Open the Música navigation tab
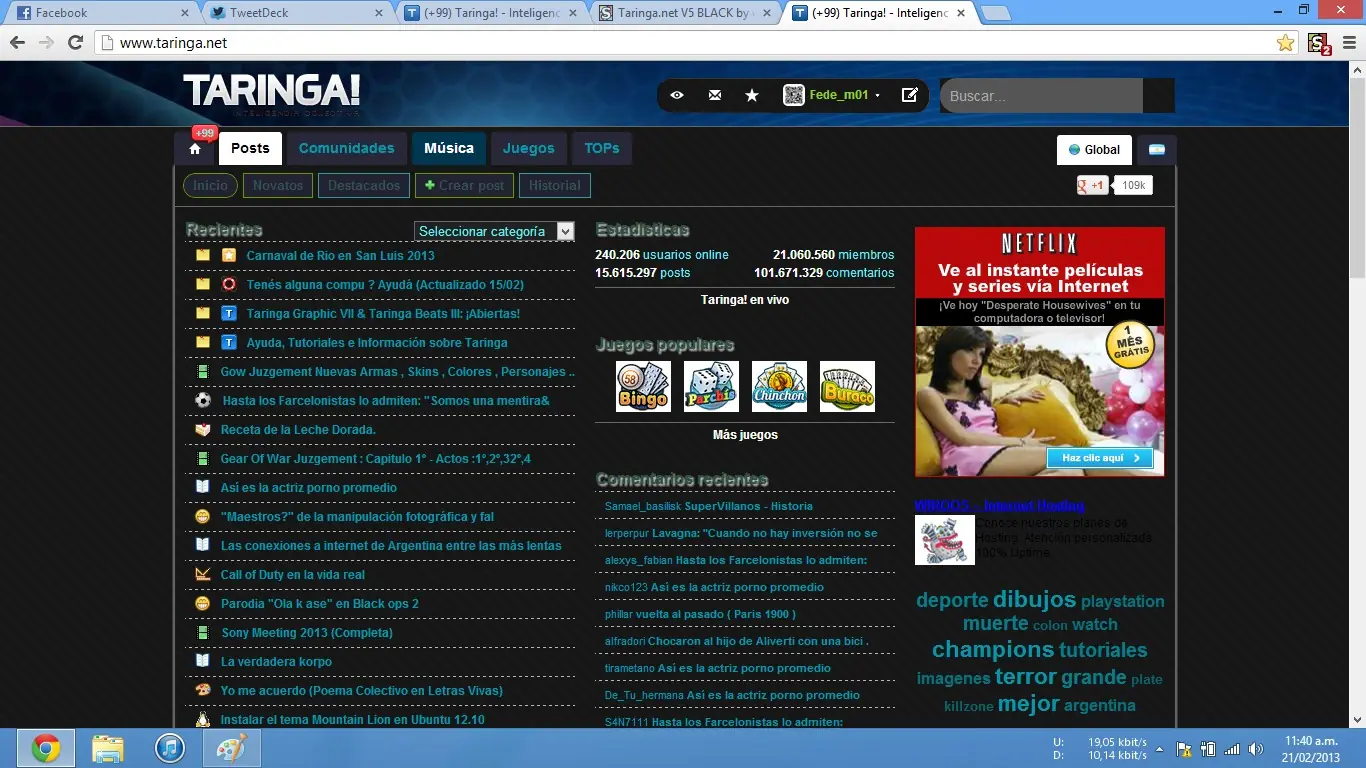 tap(449, 148)
